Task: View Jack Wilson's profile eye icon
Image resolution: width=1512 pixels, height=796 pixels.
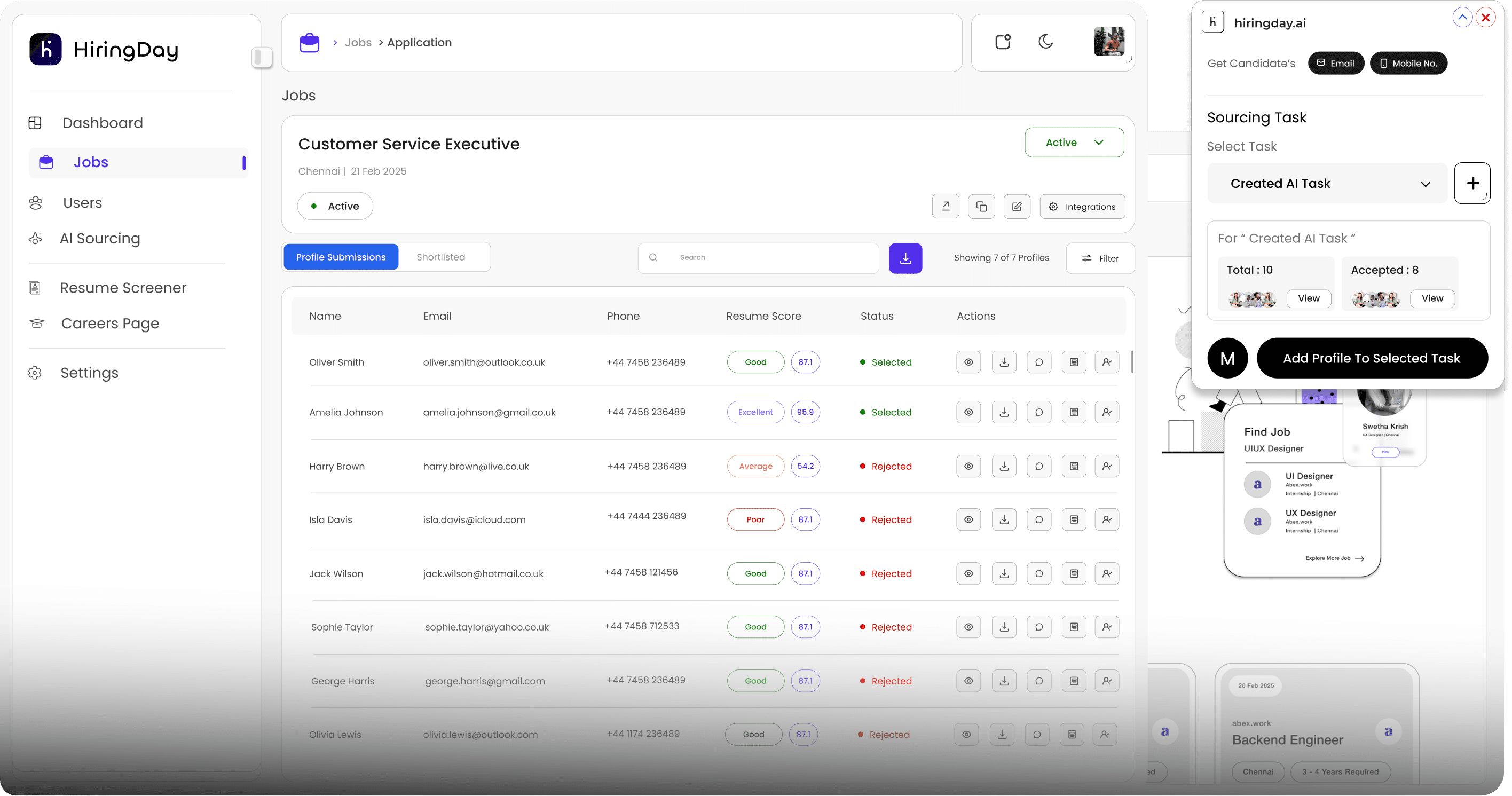Action: [968, 573]
